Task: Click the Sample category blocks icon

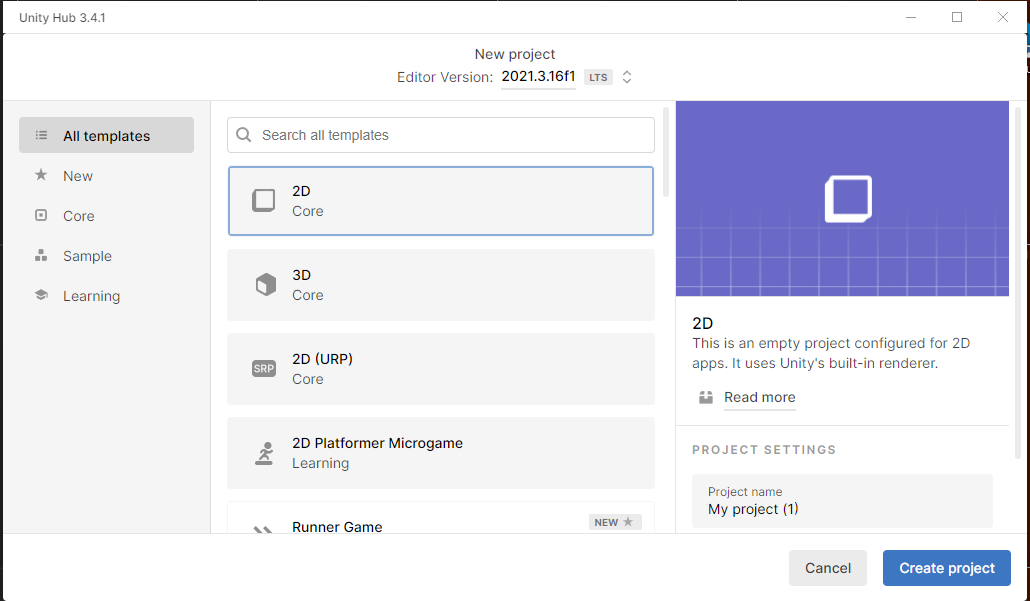Action: tap(41, 255)
